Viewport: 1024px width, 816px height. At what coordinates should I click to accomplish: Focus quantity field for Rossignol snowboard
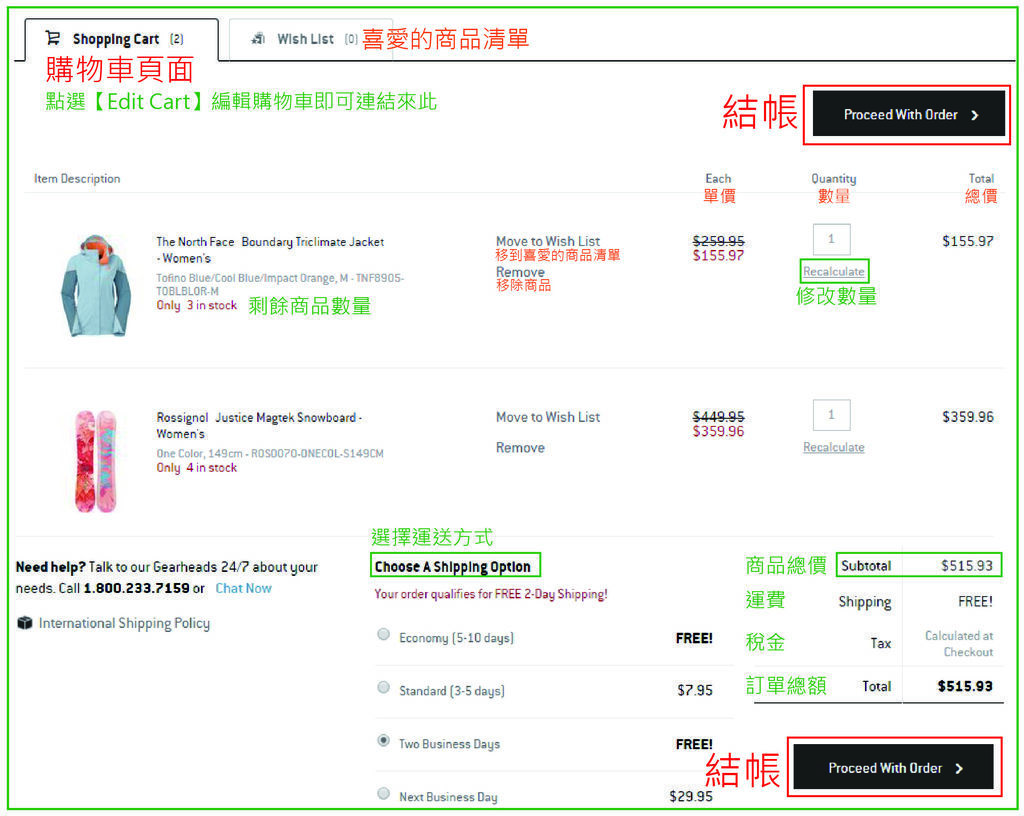[831, 415]
